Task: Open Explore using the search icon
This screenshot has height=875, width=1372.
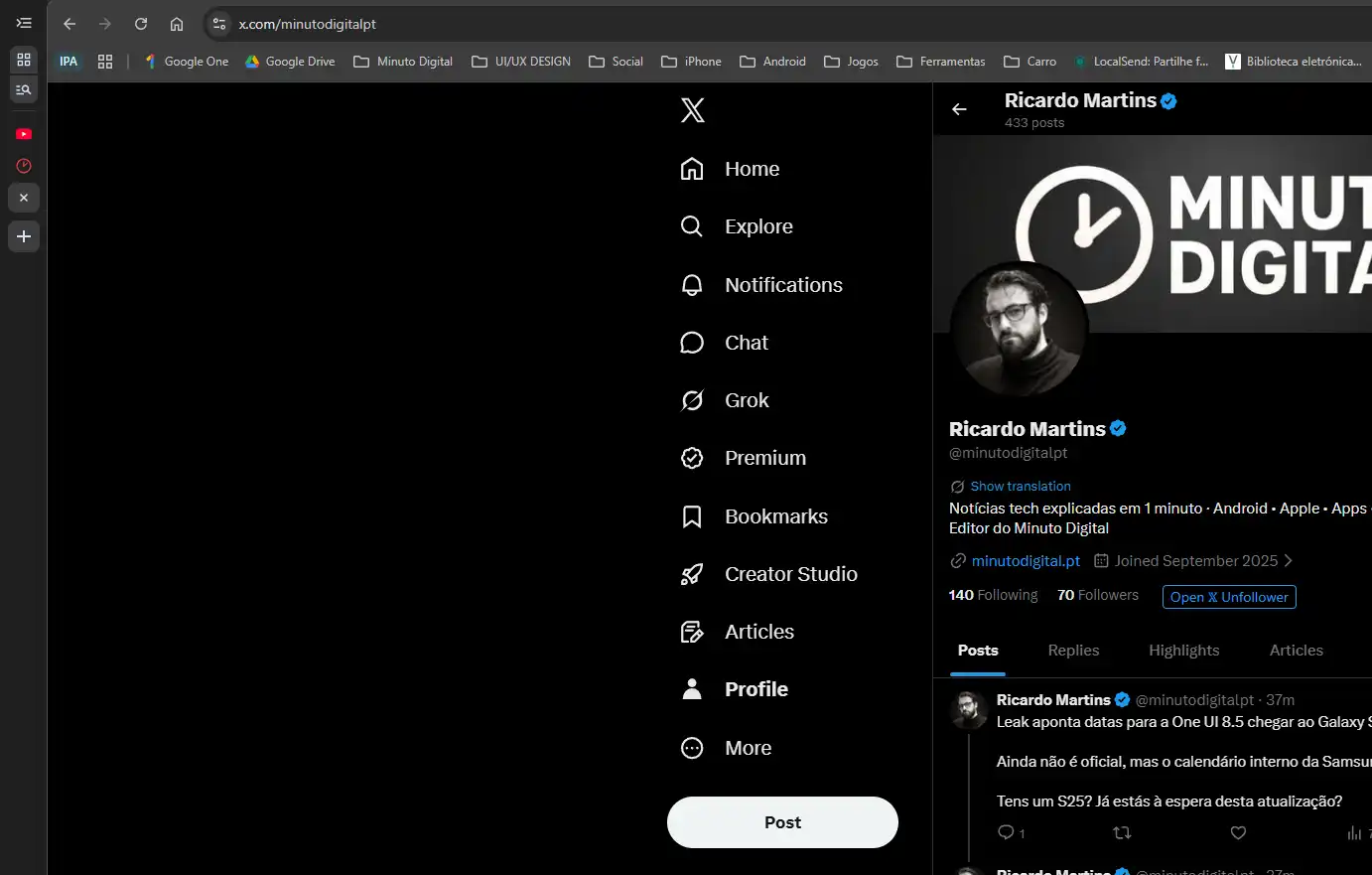Action: (758, 226)
